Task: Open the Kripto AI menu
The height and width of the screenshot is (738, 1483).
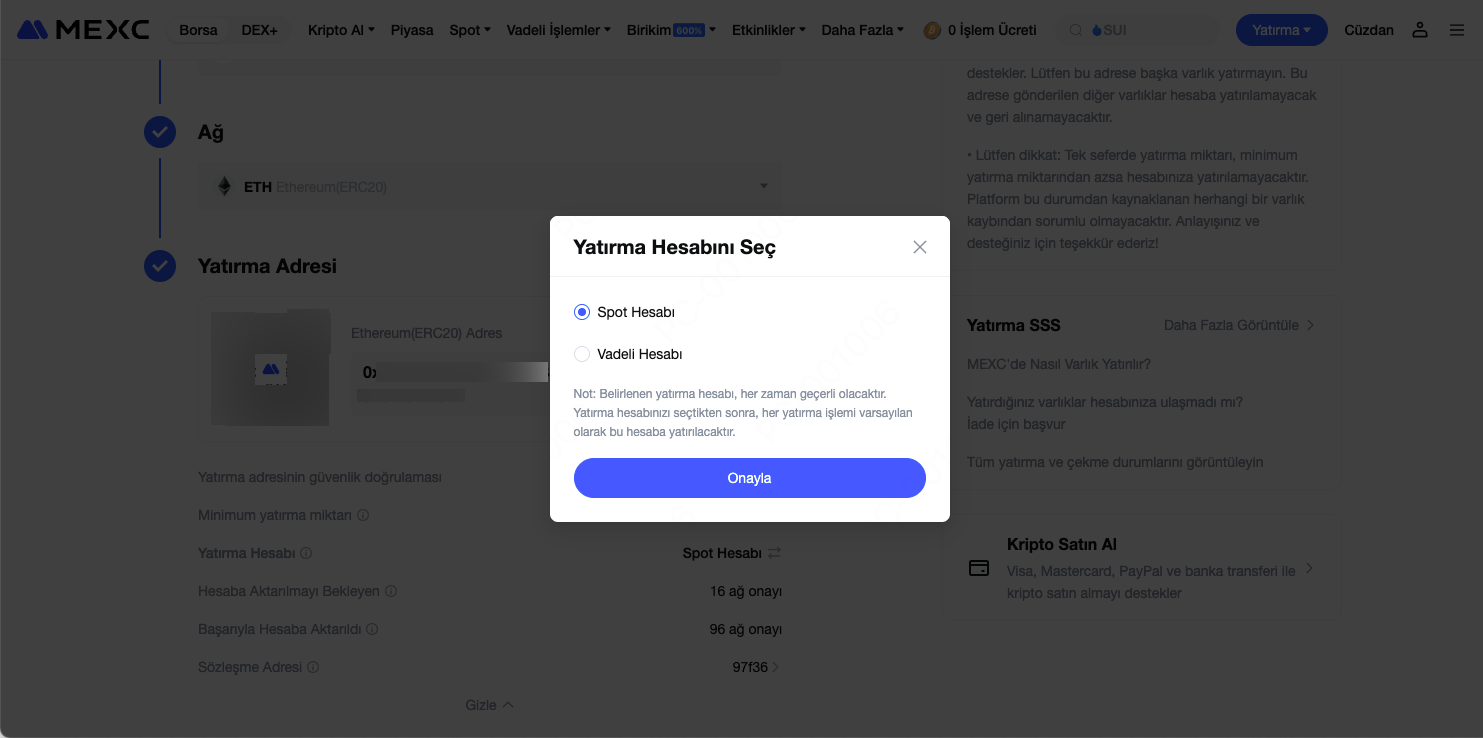Action: point(341,30)
